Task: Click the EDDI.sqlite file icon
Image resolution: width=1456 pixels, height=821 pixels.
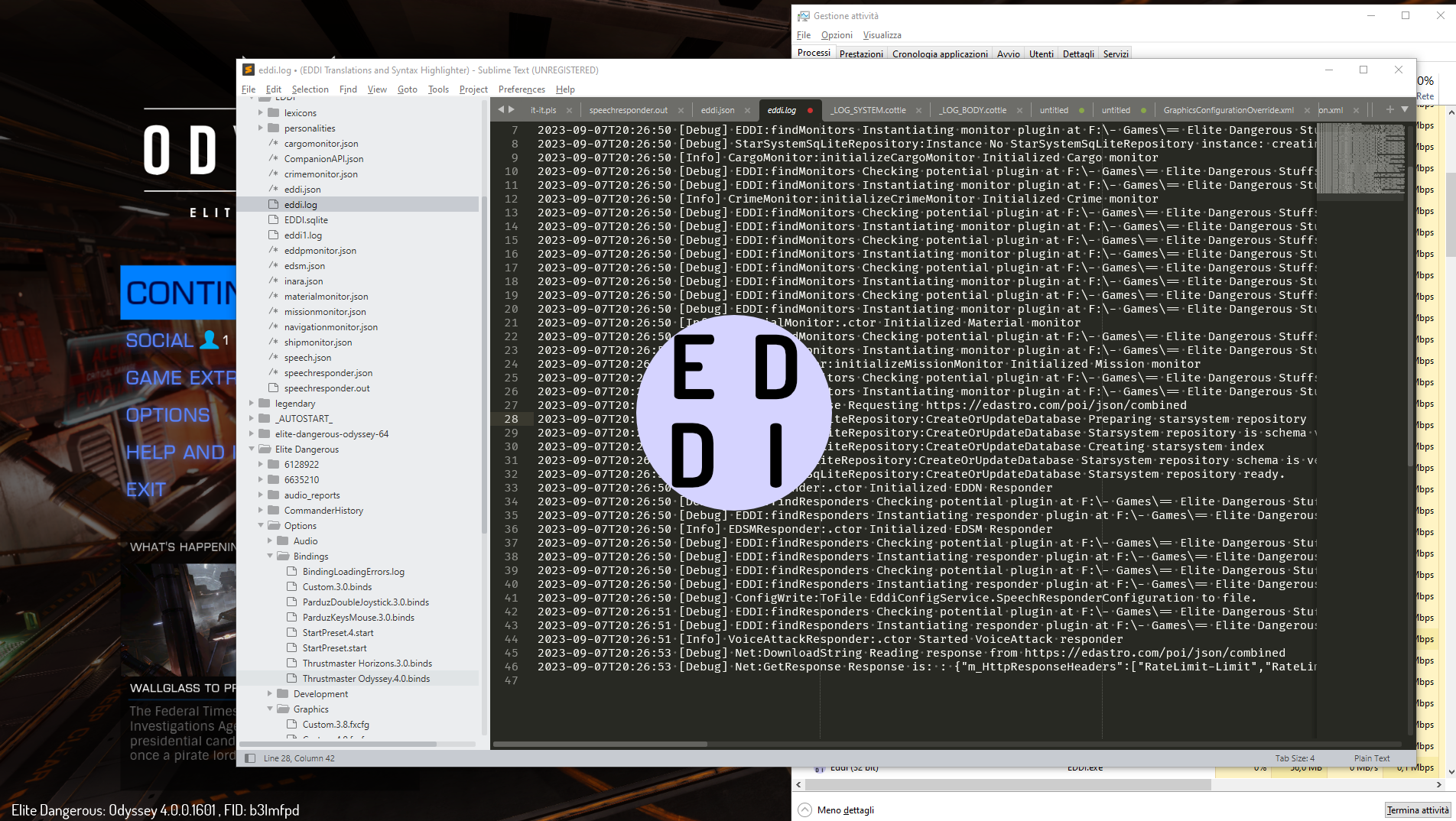Action: click(273, 219)
